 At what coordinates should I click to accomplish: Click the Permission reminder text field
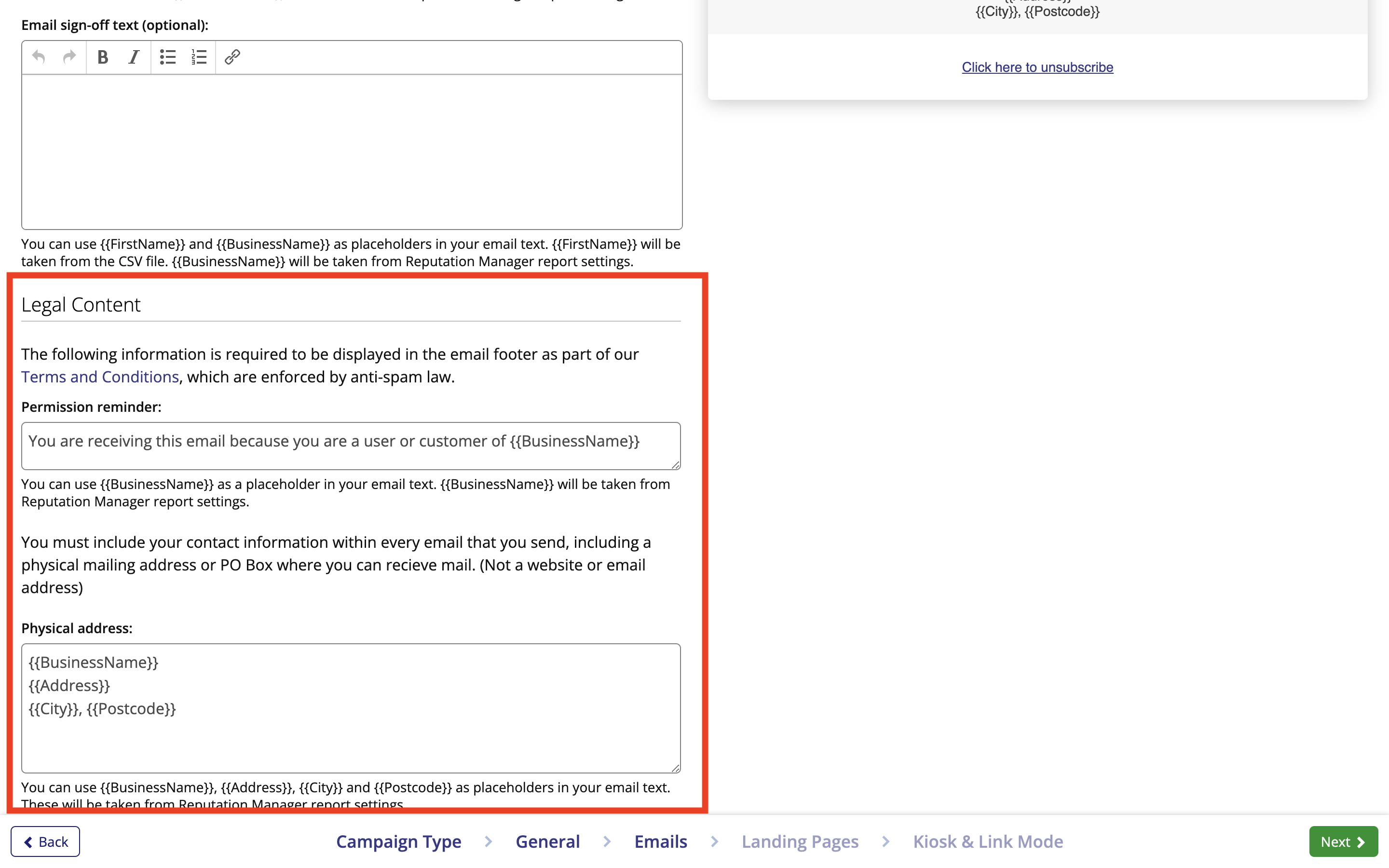pos(351,446)
